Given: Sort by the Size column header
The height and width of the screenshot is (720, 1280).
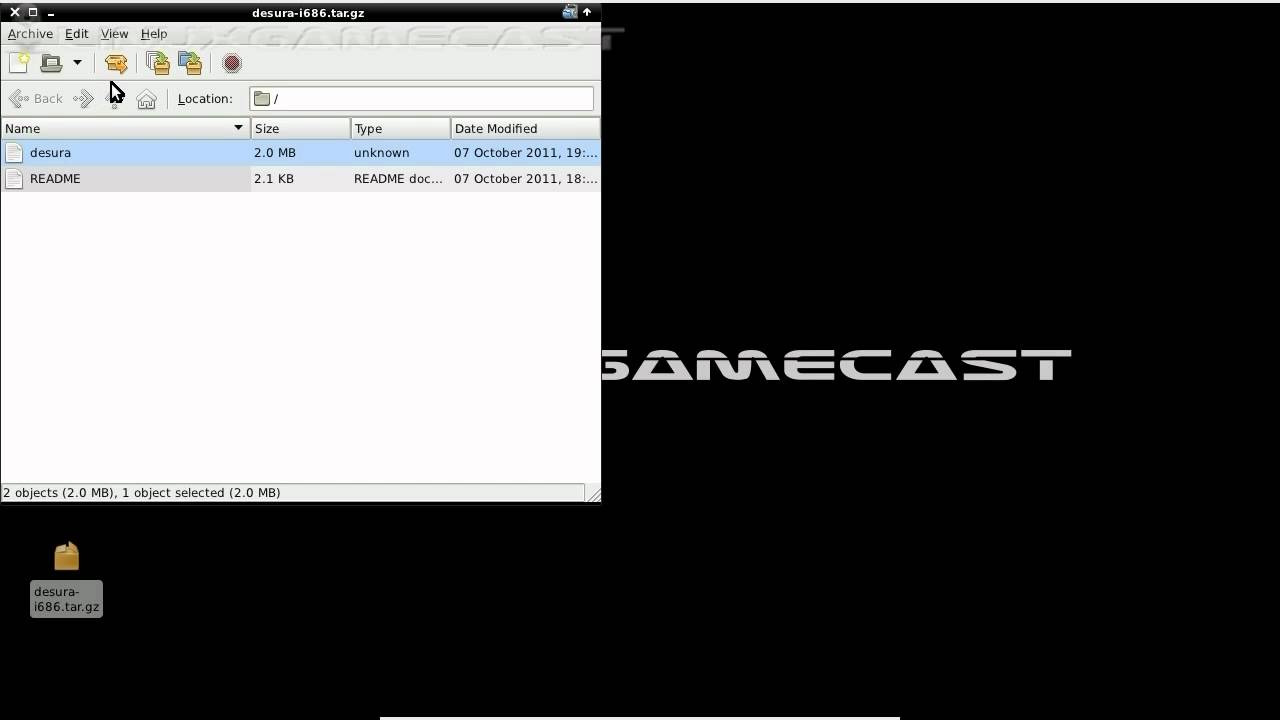Looking at the screenshot, I should [x=300, y=128].
